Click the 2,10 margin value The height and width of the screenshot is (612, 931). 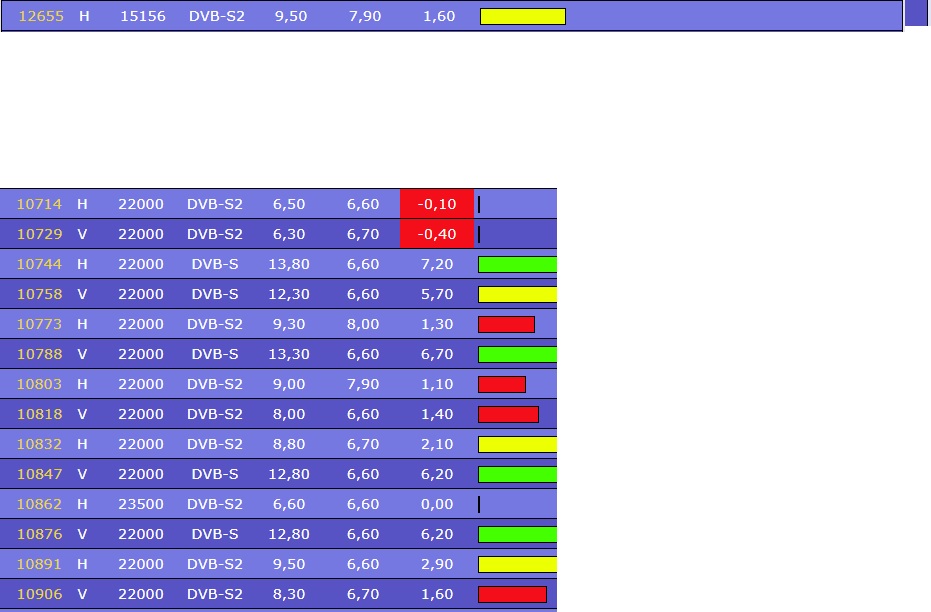(x=437, y=444)
